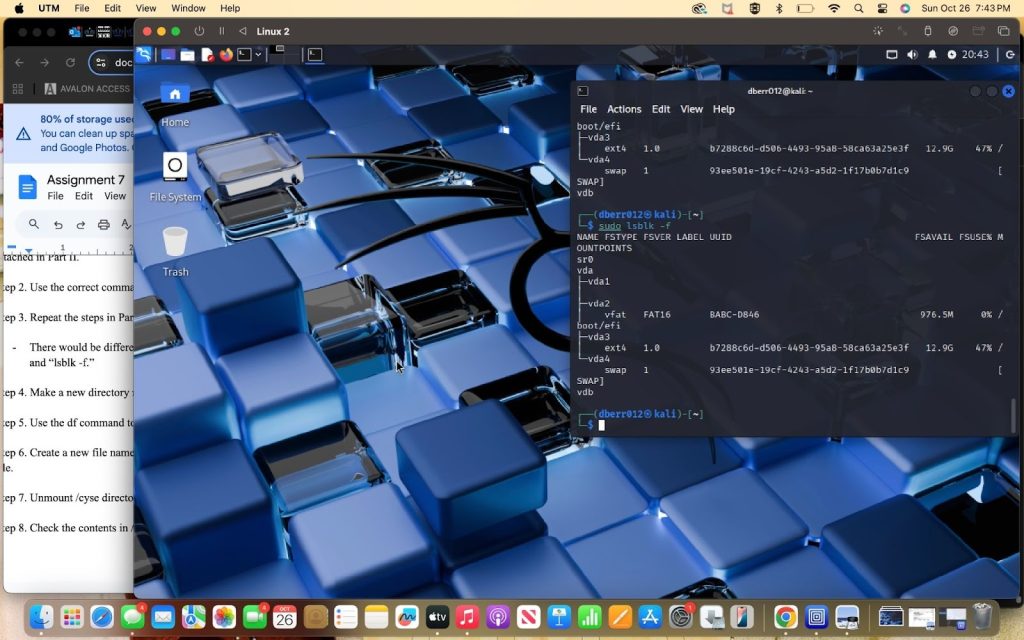The image size is (1024, 640).
Task: Open Google Chrome from the Dock
Action: (785, 617)
